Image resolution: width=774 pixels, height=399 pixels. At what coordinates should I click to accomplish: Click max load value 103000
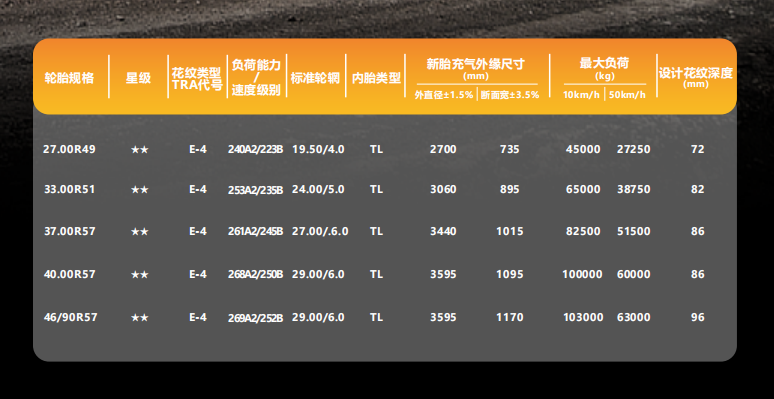pos(583,317)
